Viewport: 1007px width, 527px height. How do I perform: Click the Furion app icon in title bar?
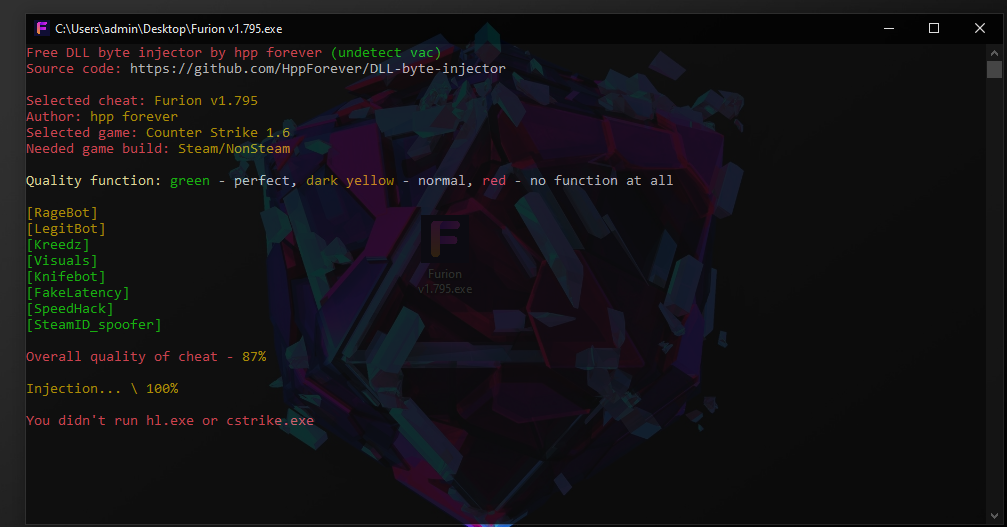pyautogui.click(x=42, y=28)
